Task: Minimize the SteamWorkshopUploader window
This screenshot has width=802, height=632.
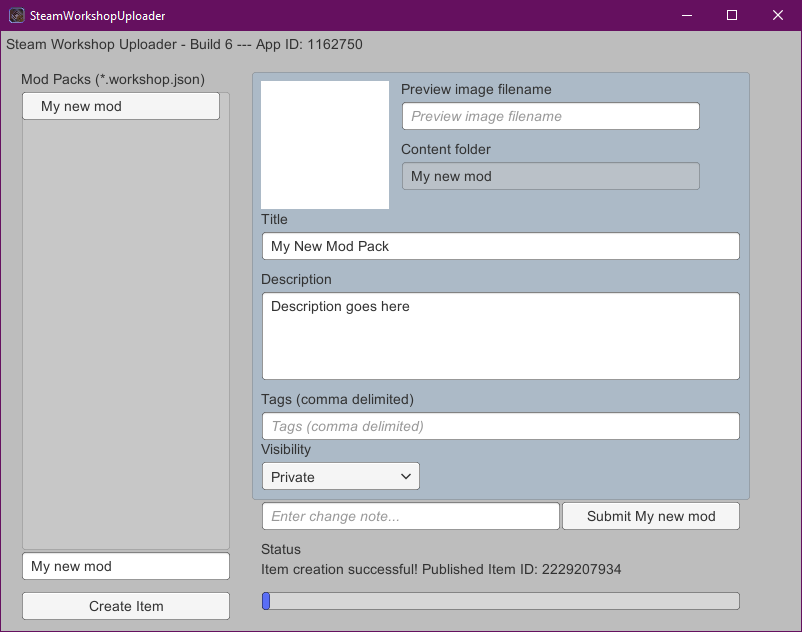Action: 687,15
